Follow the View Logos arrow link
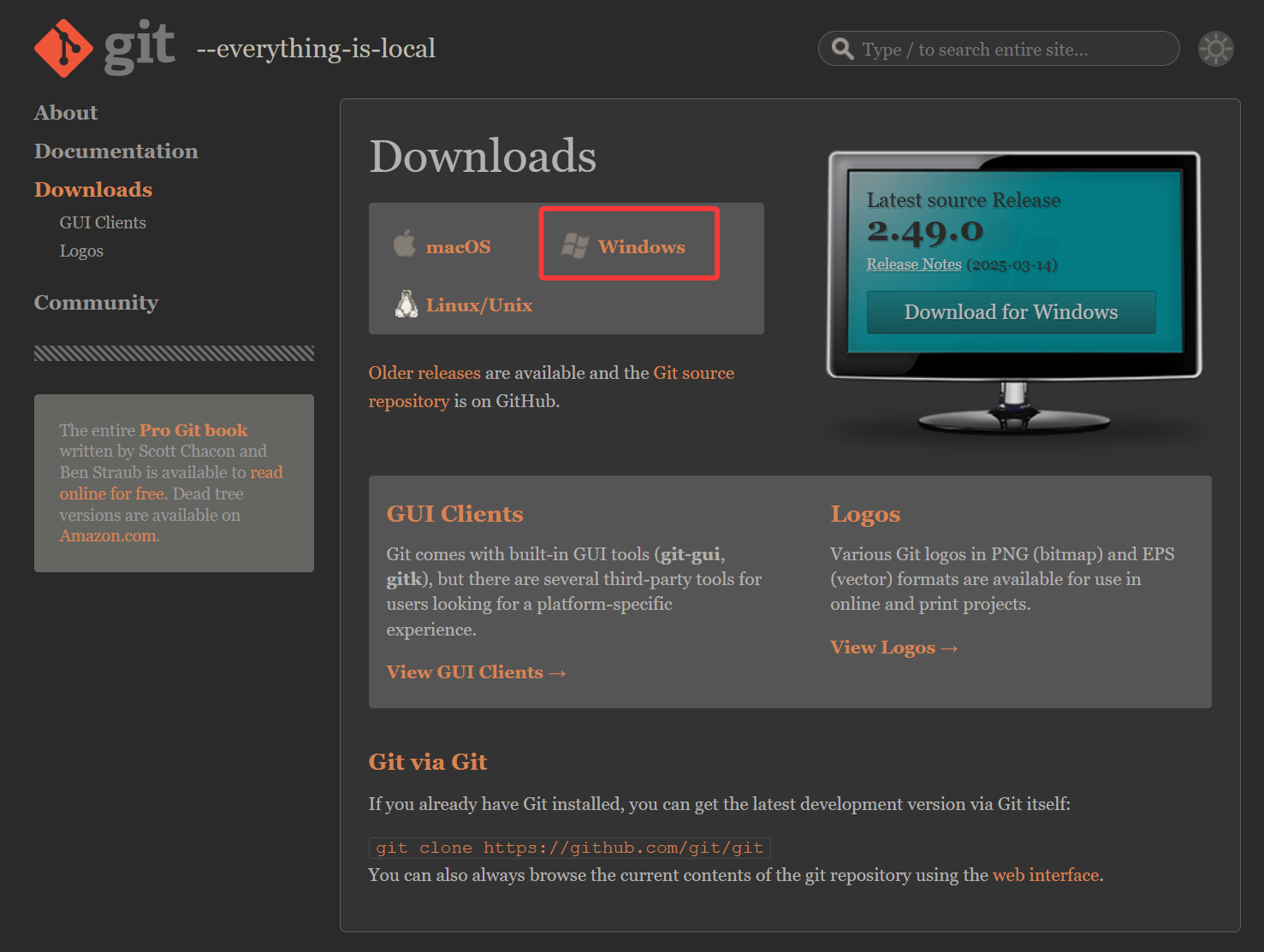The width and height of the screenshot is (1264, 952). coord(893,647)
